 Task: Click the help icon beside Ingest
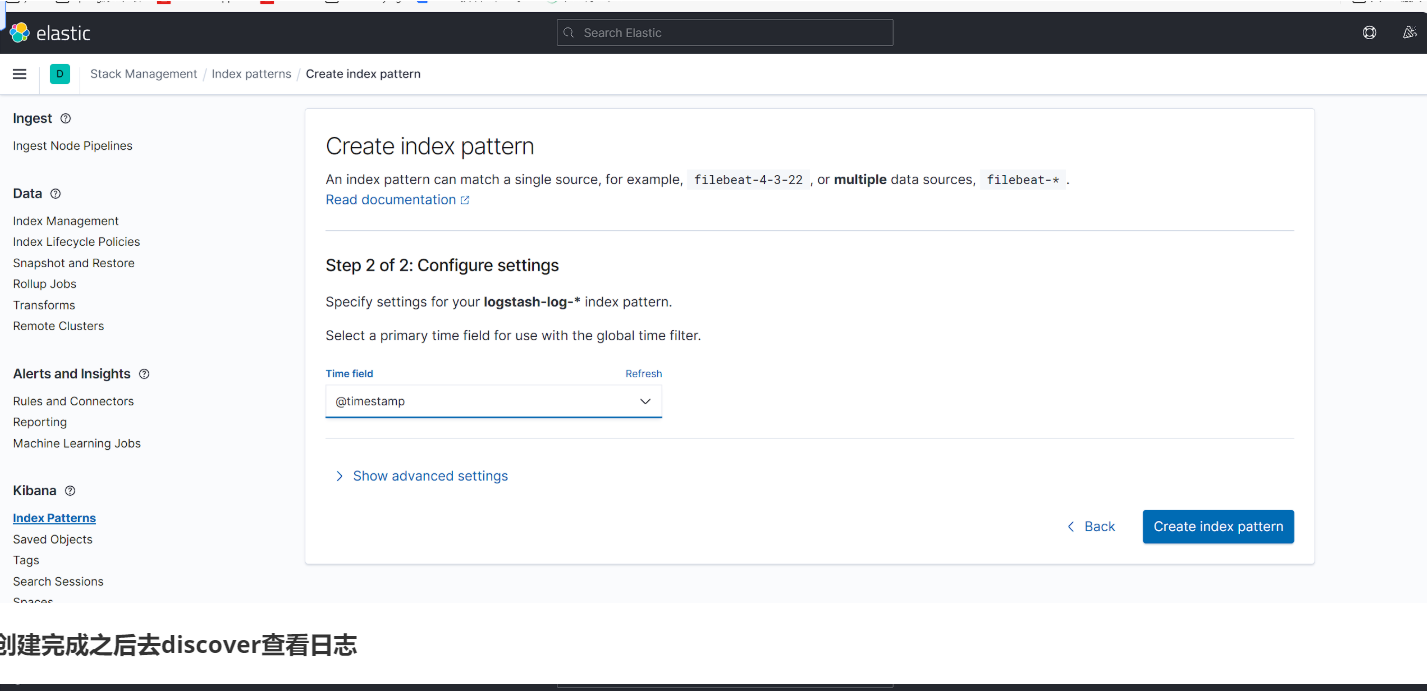coord(66,119)
